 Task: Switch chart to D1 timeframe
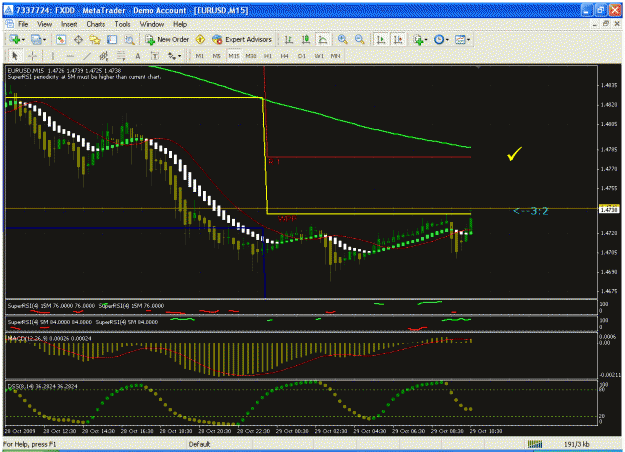tap(302, 56)
